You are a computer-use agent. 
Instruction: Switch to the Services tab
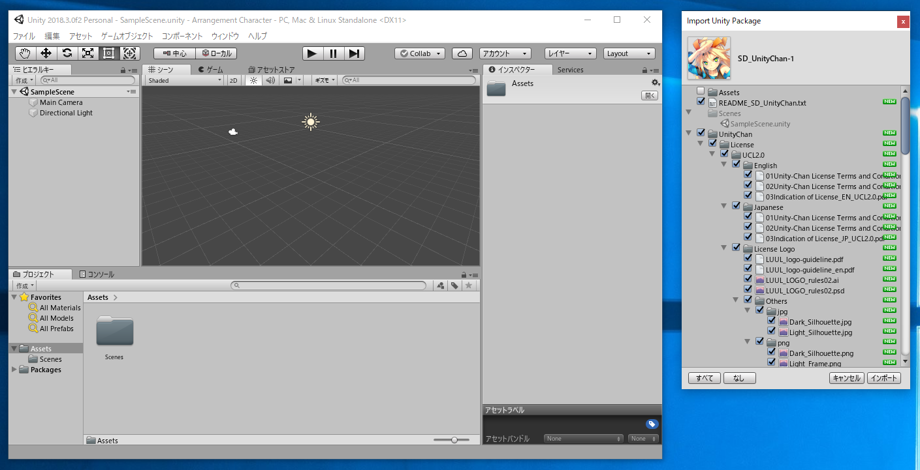click(570, 69)
